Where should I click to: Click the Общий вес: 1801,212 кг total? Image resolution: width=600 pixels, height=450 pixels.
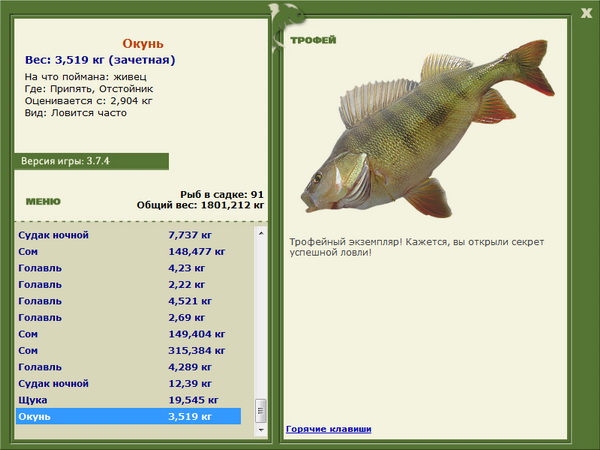pos(201,205)
